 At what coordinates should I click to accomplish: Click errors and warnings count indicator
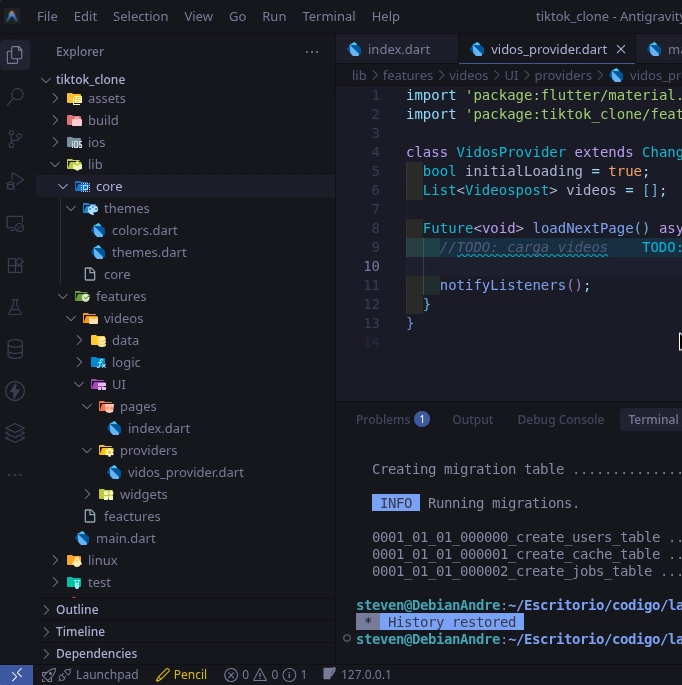265,675
